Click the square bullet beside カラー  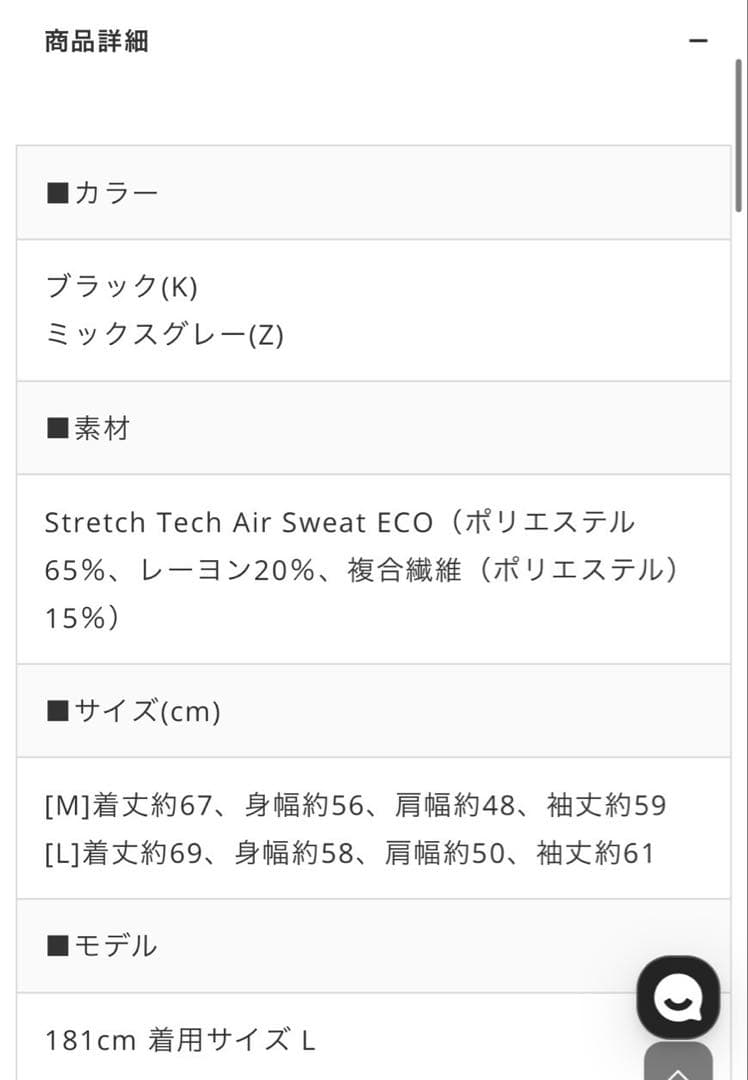(x=57, y=192)
